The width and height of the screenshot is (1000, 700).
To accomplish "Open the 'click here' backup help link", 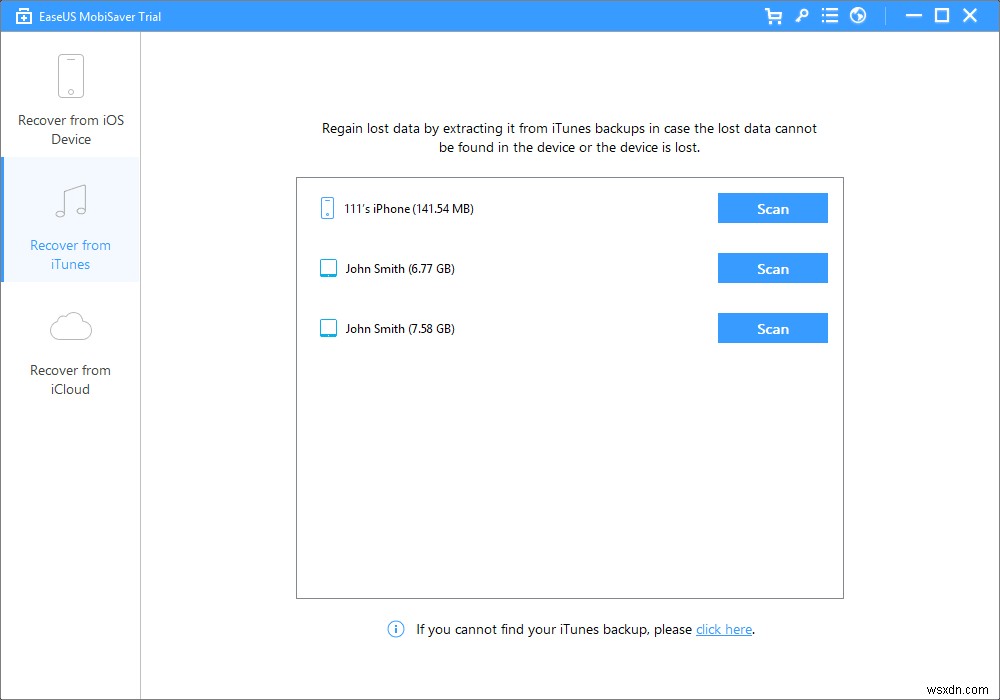I will pos(724,630).
